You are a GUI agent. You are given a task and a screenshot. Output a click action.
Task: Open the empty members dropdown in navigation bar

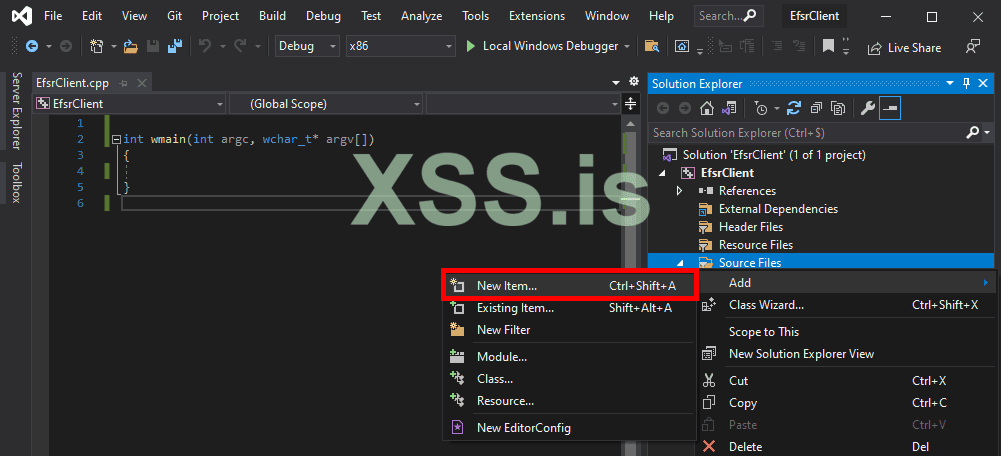pyautogui.click(x=523, y=103)
